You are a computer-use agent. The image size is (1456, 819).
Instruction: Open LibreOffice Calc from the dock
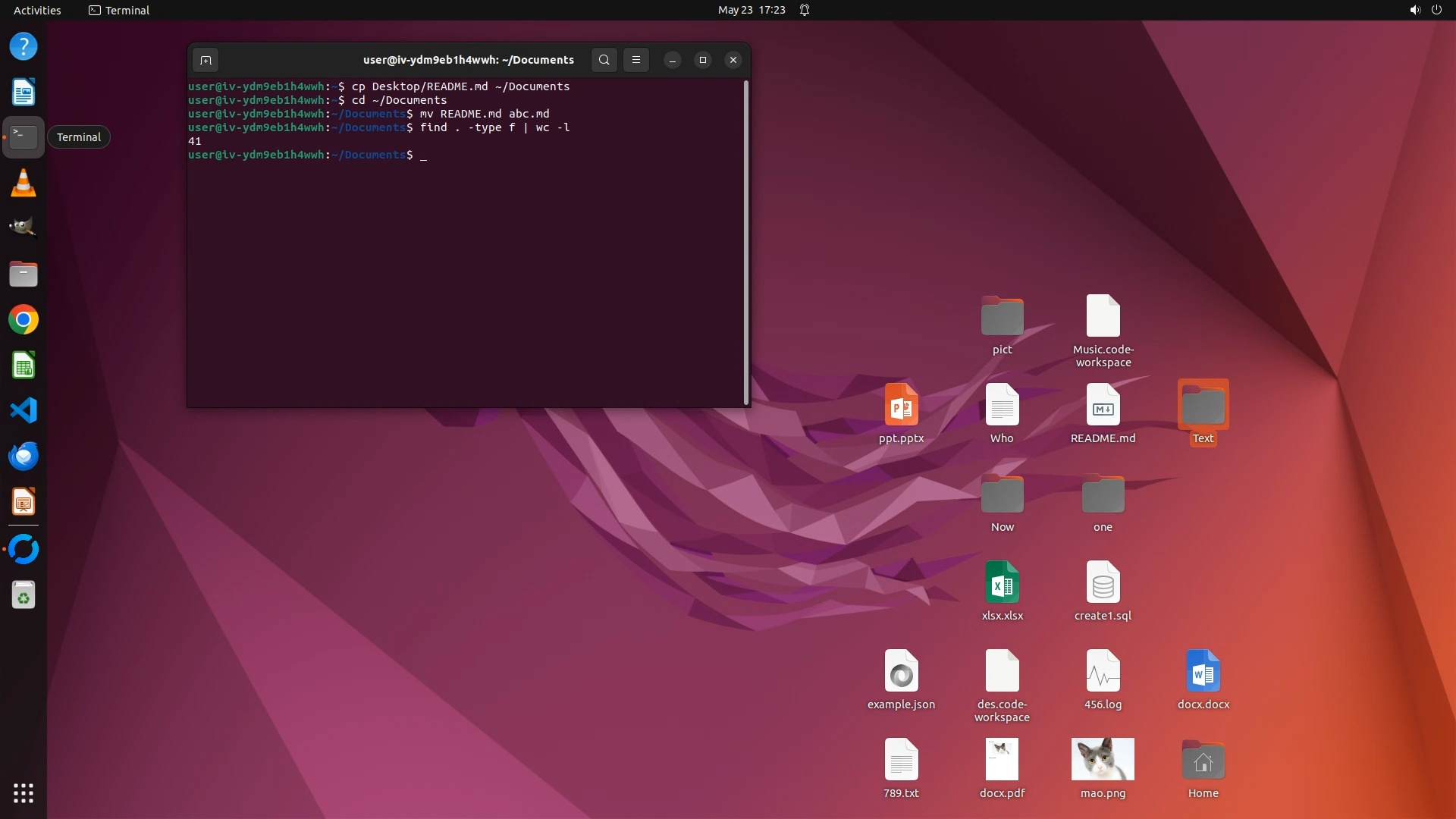click(x=24, y=366)
